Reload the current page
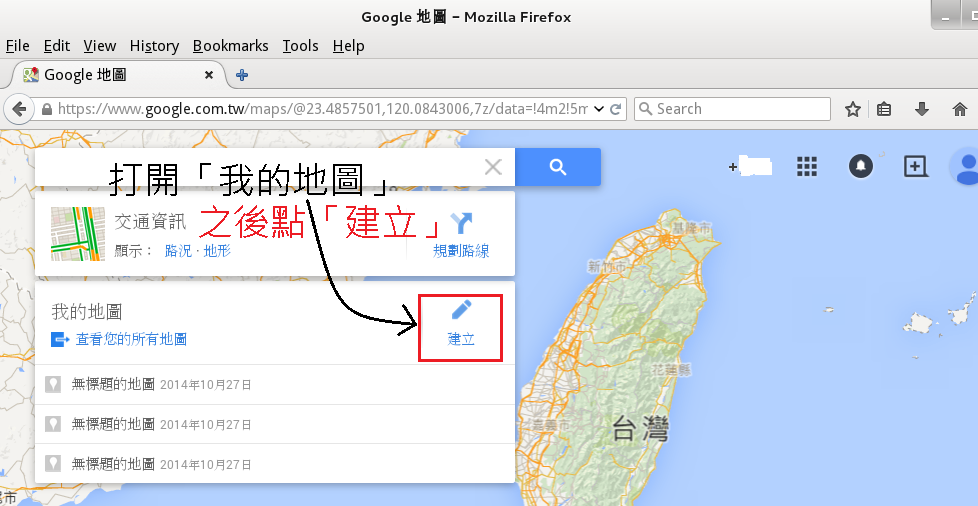 (616, 109)
